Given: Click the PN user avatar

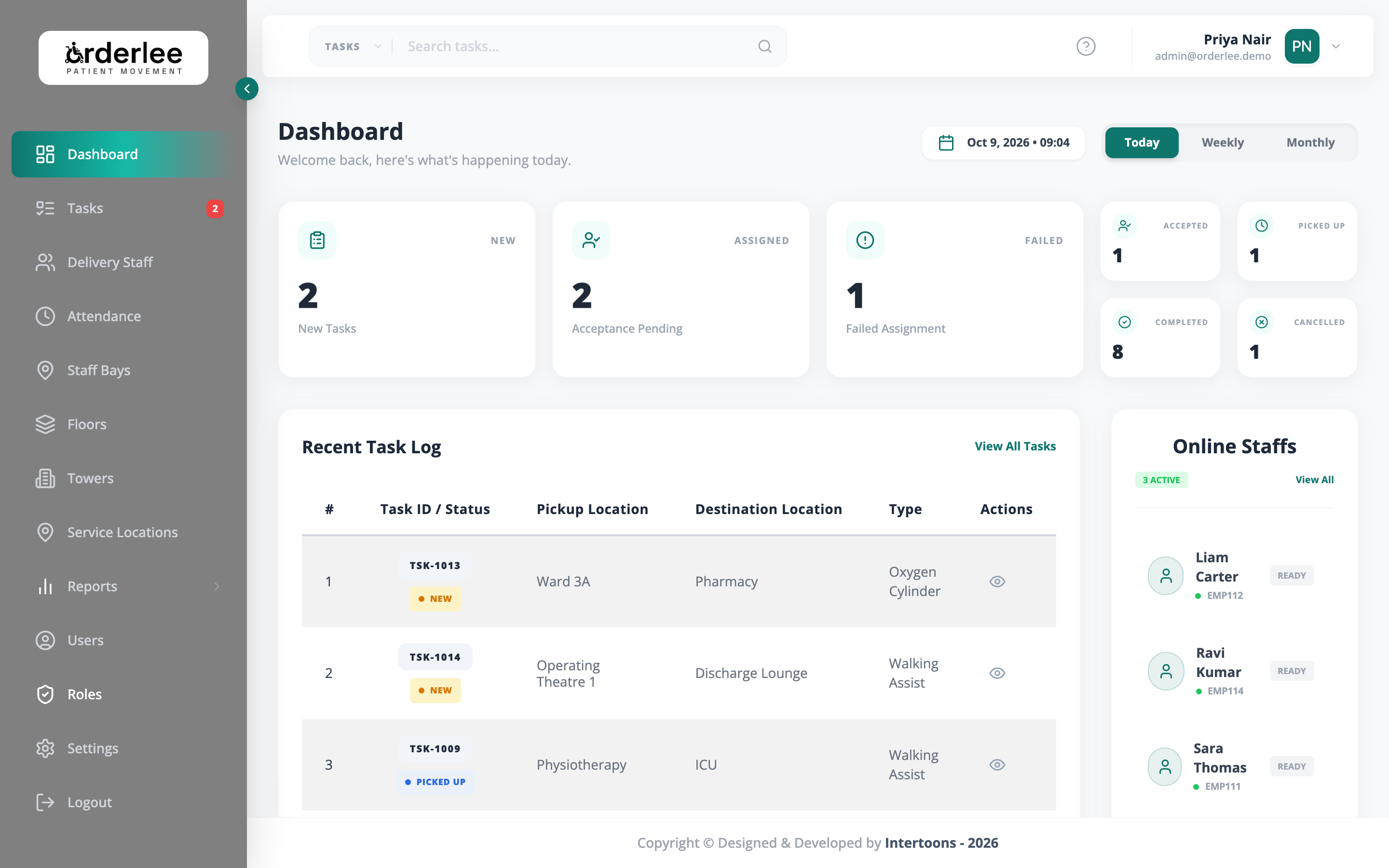Looking at the screenshot, I should pyautogui.click(x=1302, y=46).
